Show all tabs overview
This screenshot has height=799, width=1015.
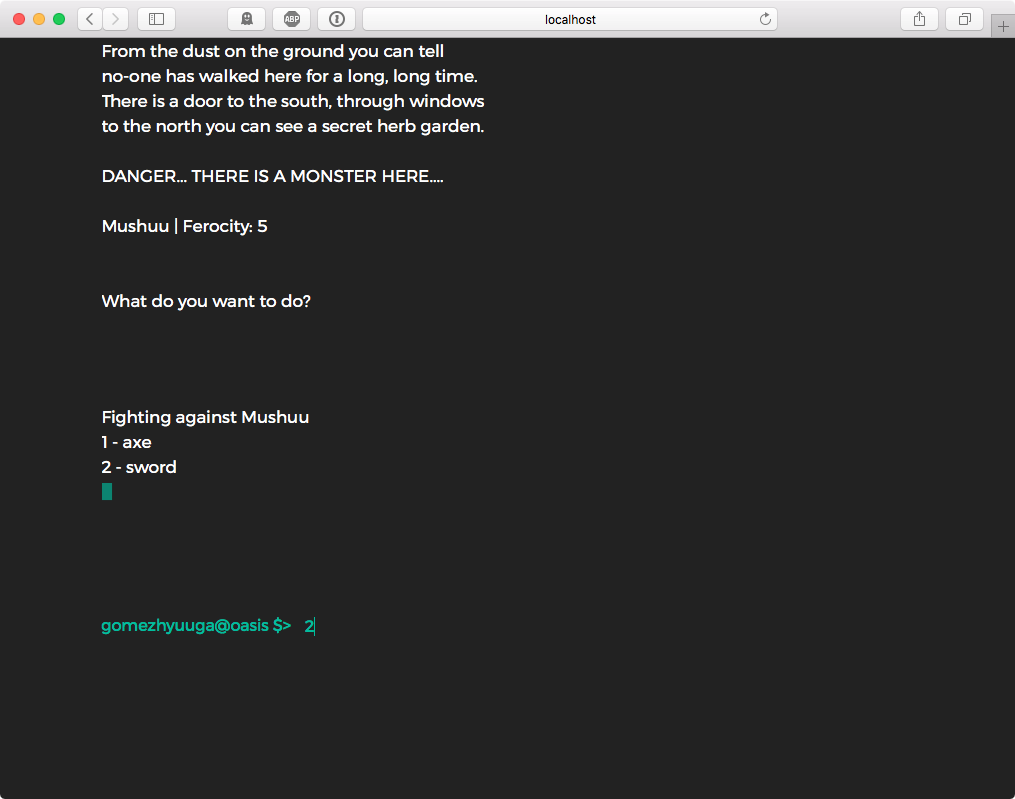965,19
